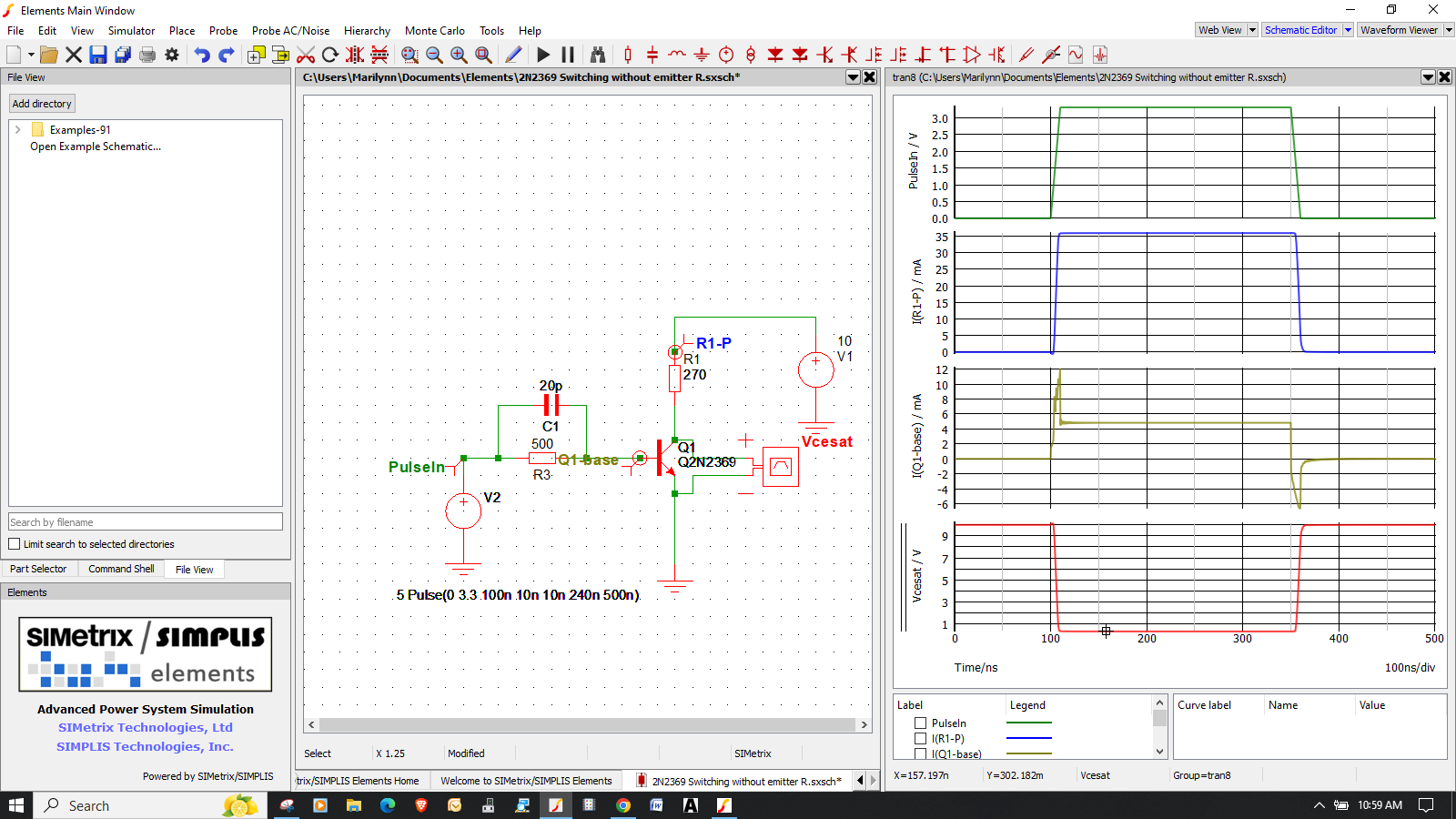1456x819 pixels.
Task: Open the Web View dropdown arrow
Action: click(x=1252, y=30)
